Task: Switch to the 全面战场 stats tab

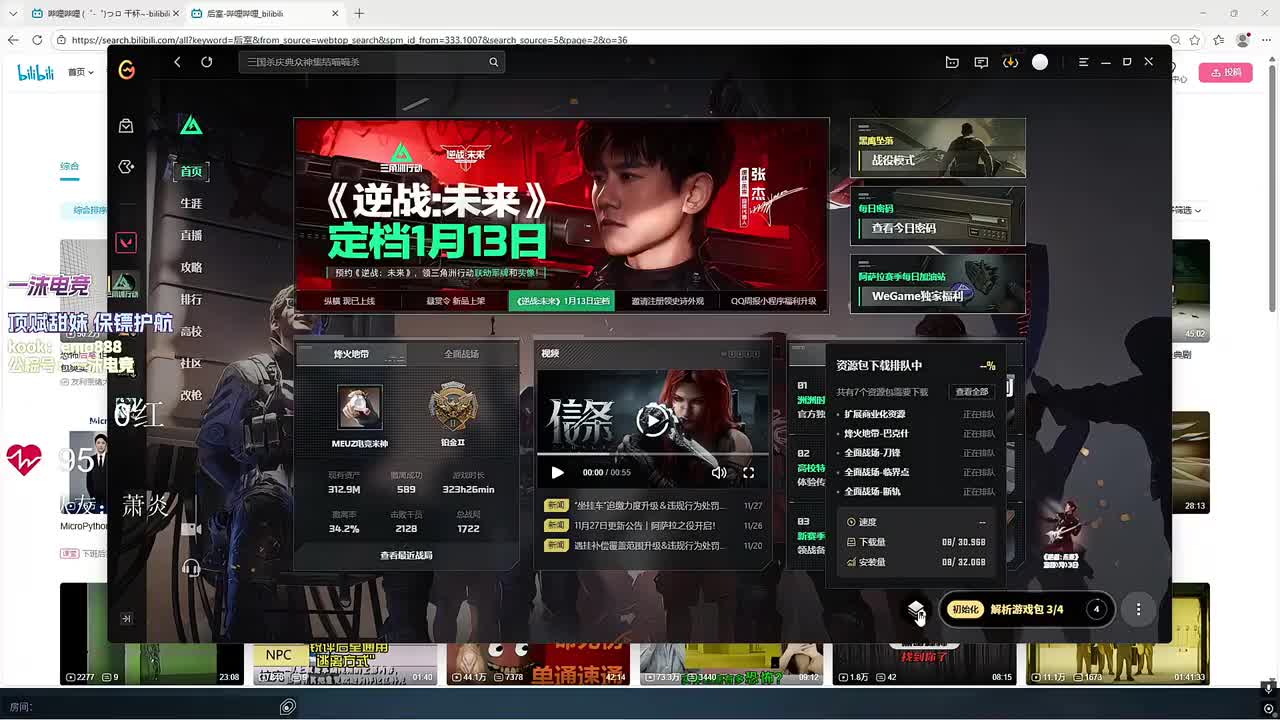Action: [x=461, y=354]
